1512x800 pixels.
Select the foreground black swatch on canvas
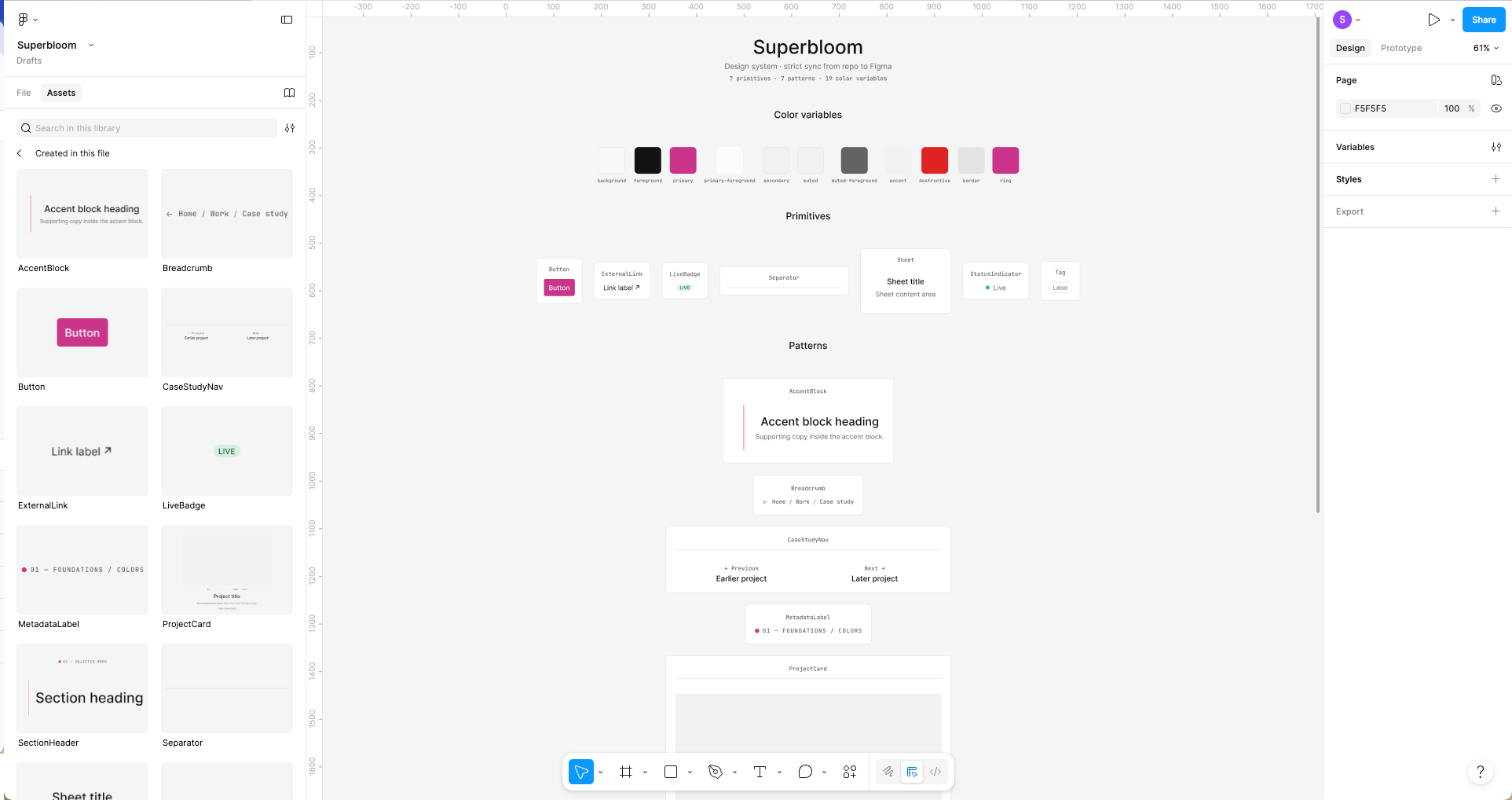[x=648, y=160]
